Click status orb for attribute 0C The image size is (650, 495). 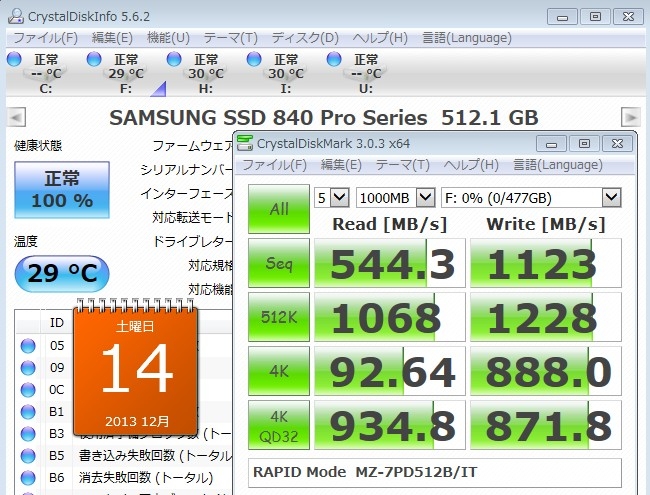point(28,389)
